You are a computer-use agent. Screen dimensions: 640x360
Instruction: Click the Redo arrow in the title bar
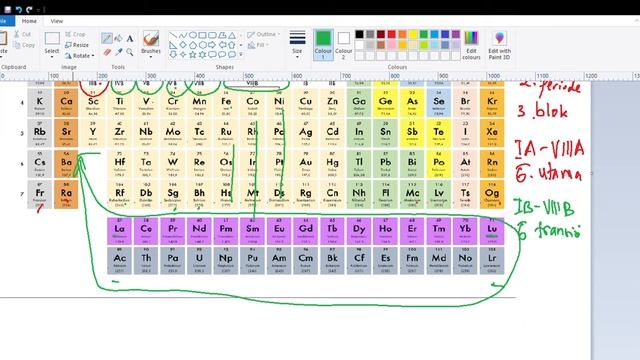coord(29,9)
